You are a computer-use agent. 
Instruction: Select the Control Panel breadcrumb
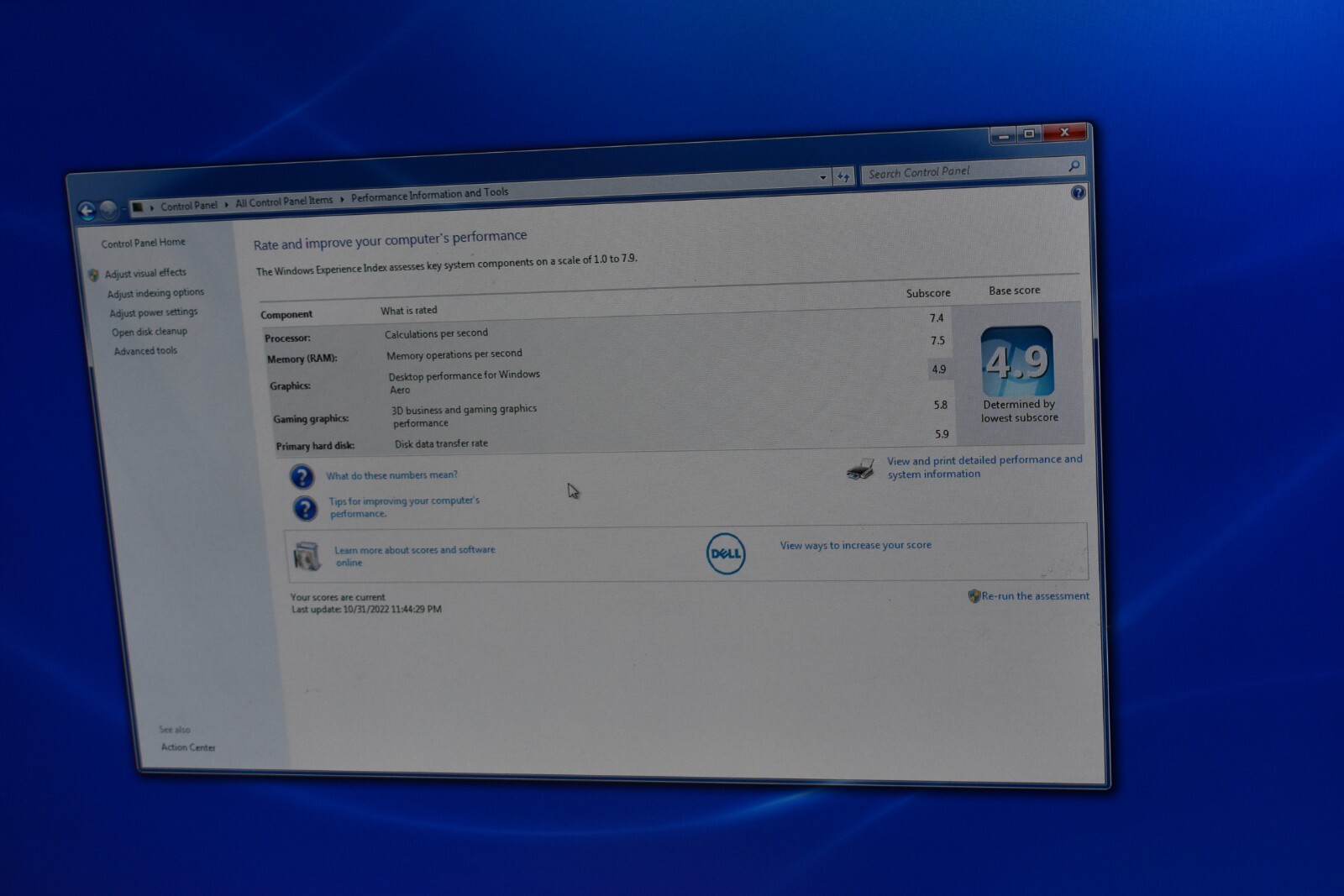coord(189,205)
